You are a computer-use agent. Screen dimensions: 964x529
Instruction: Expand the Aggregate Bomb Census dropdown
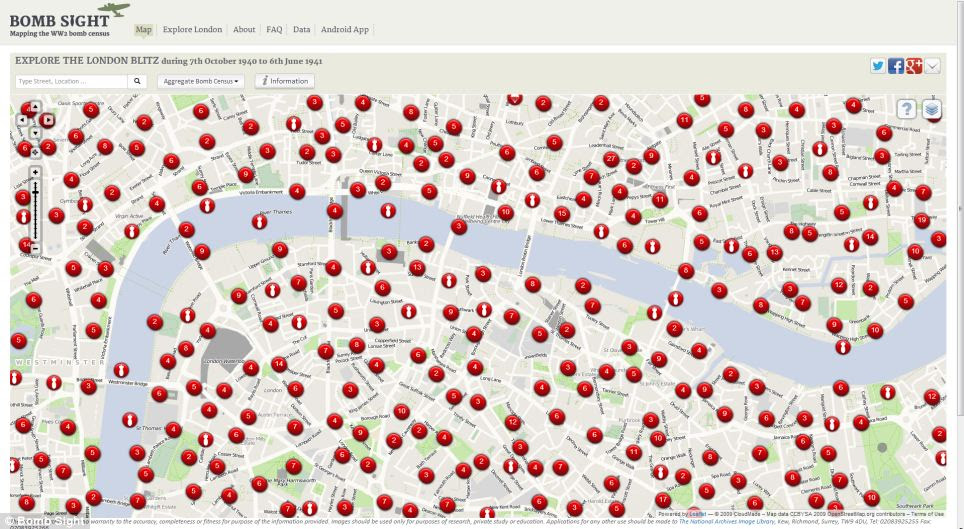(200, 81)
